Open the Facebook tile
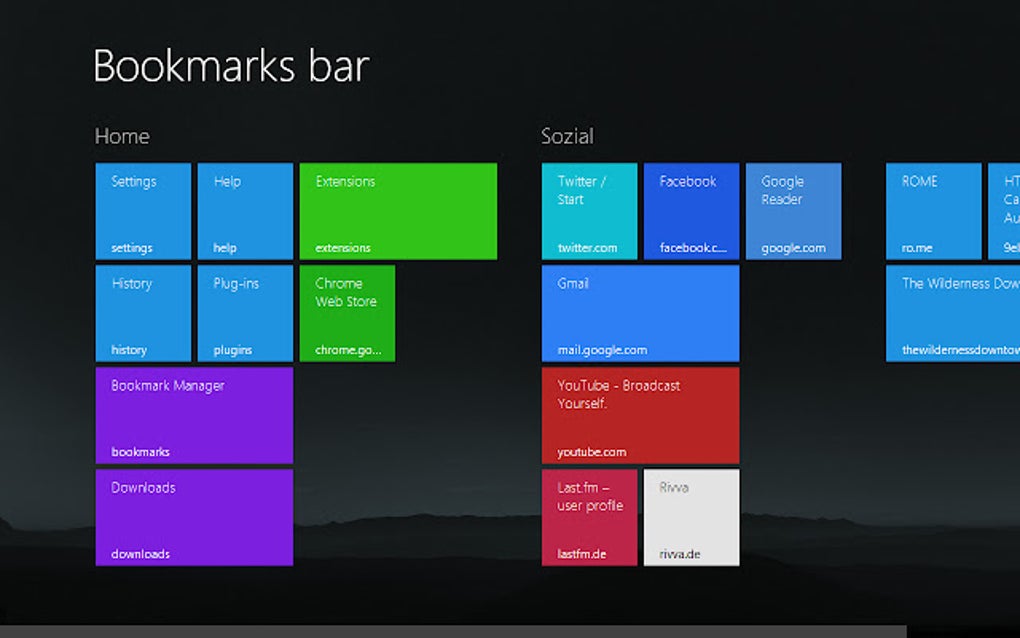This screenshot has height=638, width=1020. click(x=691, y=211)
